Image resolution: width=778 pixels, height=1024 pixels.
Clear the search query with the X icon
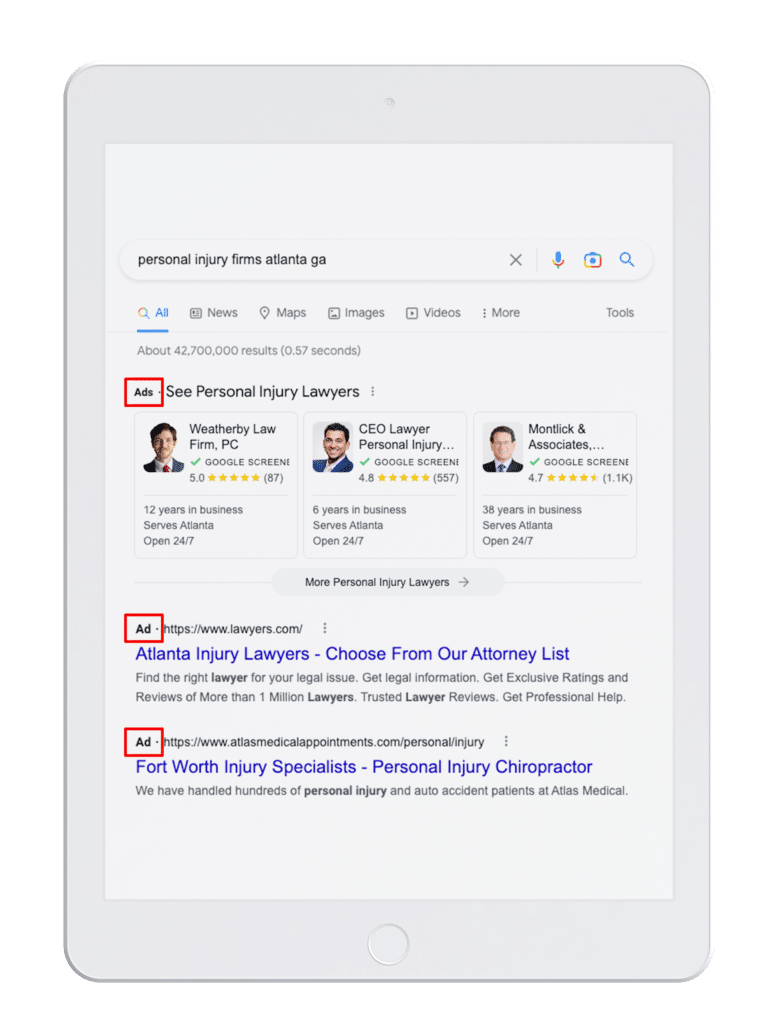pyautogui.click(x=515, y=260)
